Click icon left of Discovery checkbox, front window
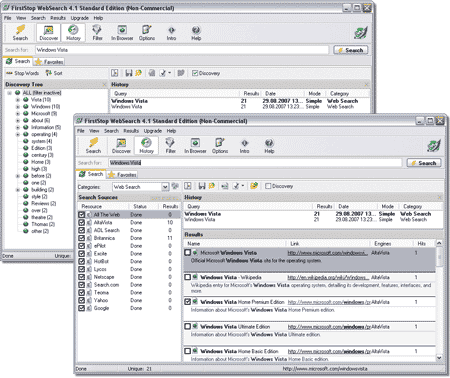Viewport: 450px width, 378px height. tap(254, 186)
